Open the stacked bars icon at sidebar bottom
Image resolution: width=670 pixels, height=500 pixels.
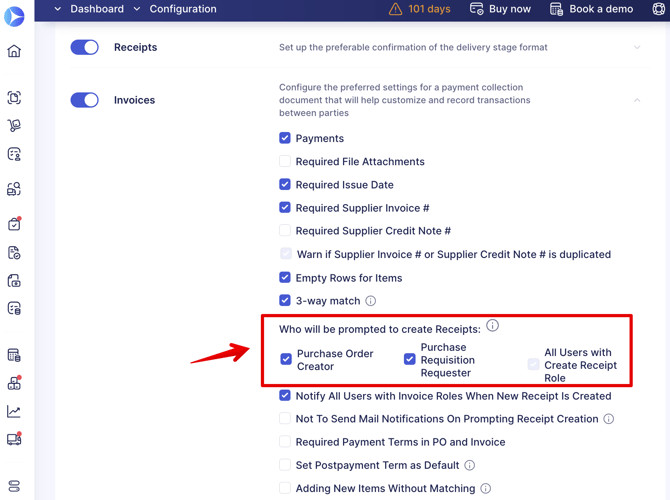point(14,486)
